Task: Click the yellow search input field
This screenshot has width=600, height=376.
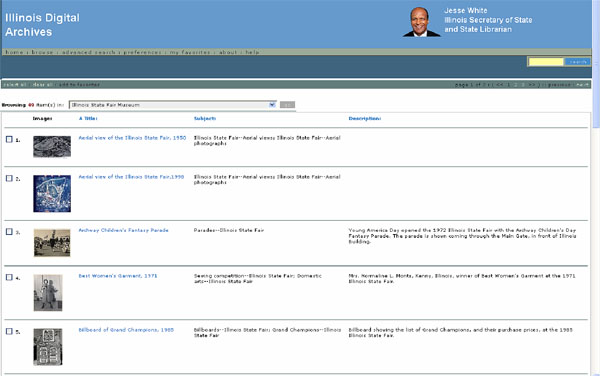Action: (x=546, y=62)
